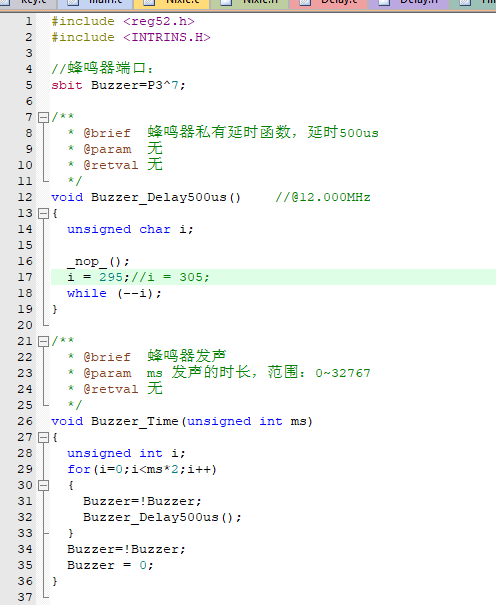Place cursor on the Buzzer = 0; line
This screenshot has width=496, height=605.
tap(110, 566)
